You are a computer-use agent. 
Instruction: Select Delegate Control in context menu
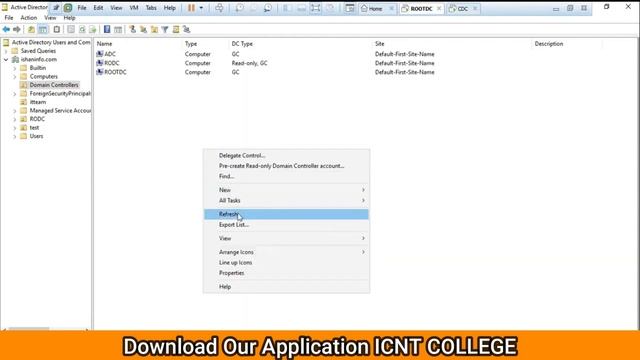tap(286, 156)
